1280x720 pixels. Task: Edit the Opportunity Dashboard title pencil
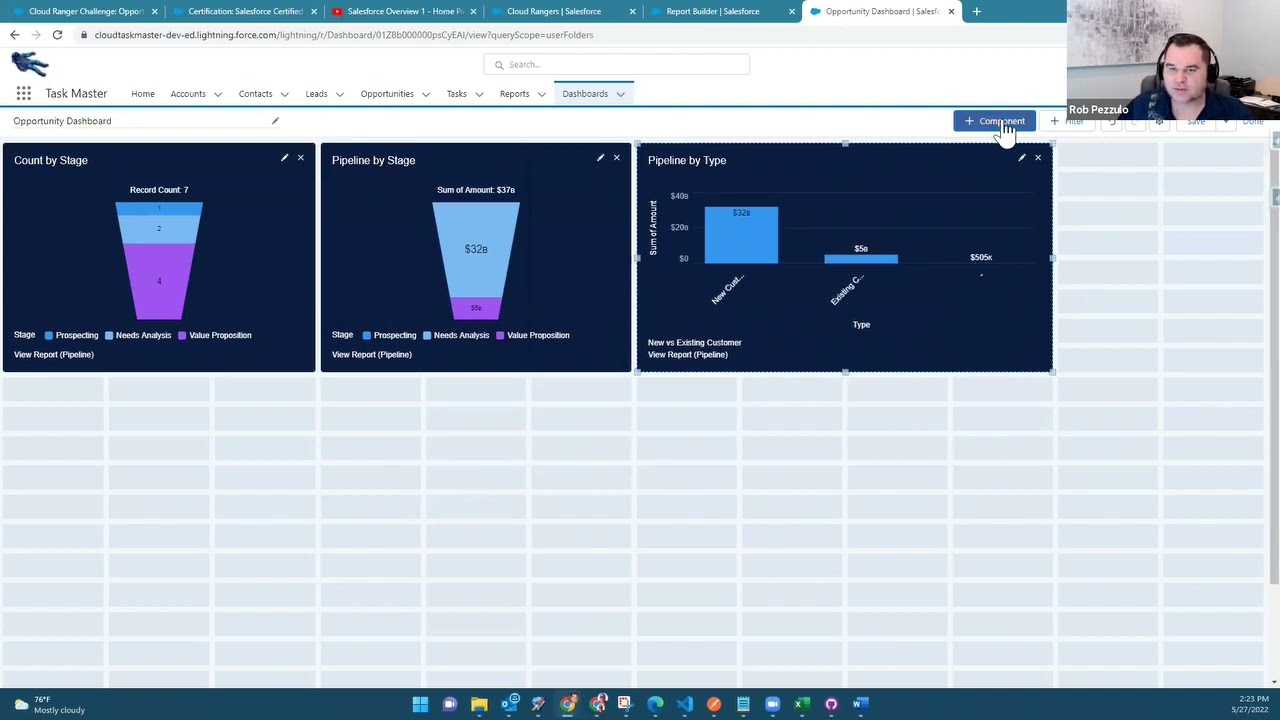(x=275, y=121)
